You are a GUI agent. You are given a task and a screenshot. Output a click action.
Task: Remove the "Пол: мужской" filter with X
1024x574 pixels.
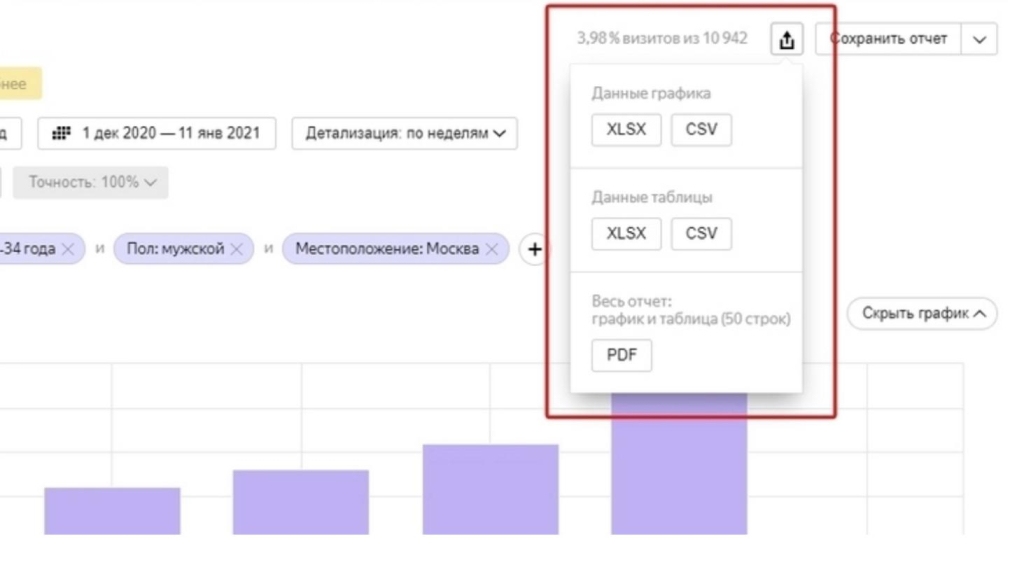click(237, 249)
